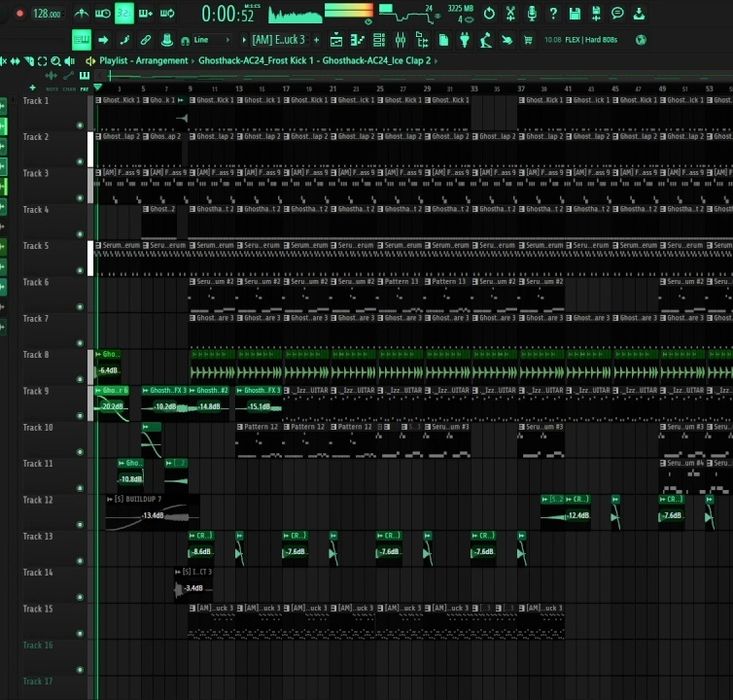Expand arrow after Playlist - Arrangement
This screenshot has width=733, height=700.
point(192,61)
